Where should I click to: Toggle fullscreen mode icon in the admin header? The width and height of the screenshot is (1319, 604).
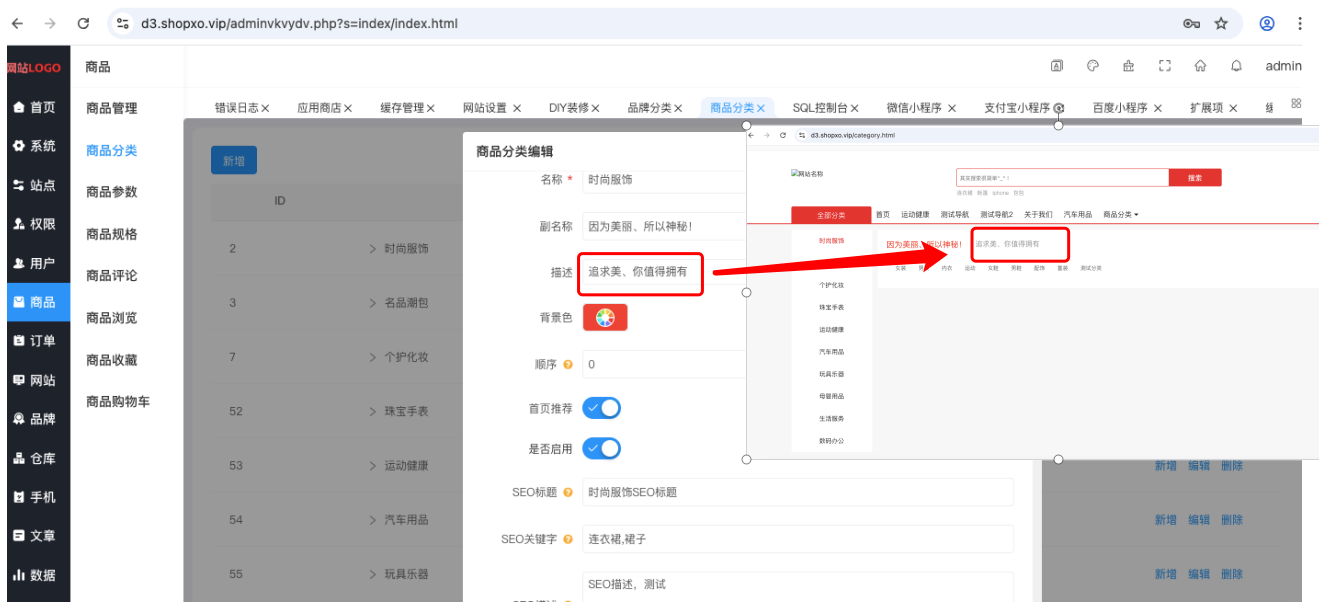(1165, 66)
